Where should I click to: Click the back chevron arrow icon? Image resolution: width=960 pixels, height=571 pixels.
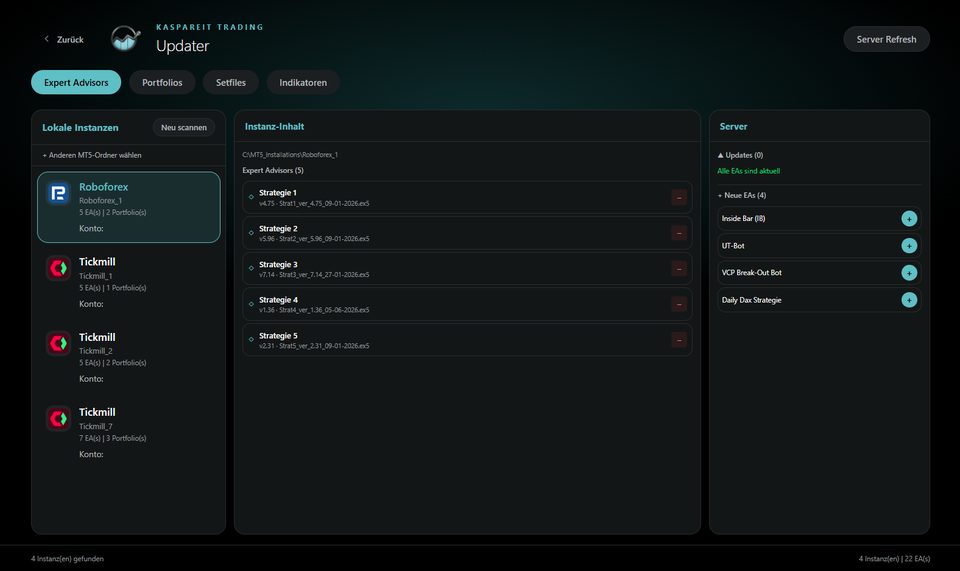click(x=47, y=39)
